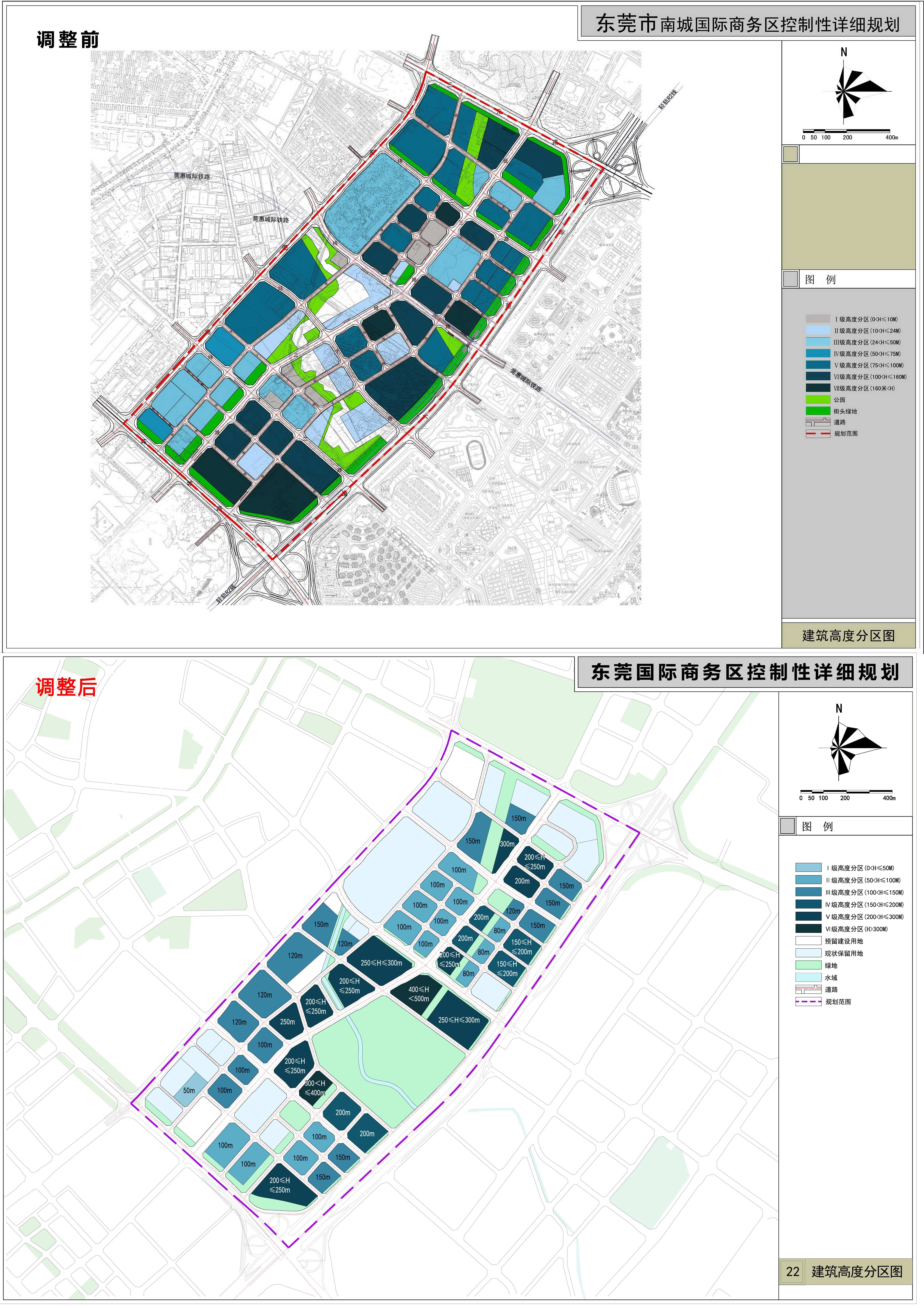Viewport: 924px width, 1308px height.
Task: Select the gray Ⅰ级高度分区 (0<H≤10M) legend swatch
Action: click(818, 319)
